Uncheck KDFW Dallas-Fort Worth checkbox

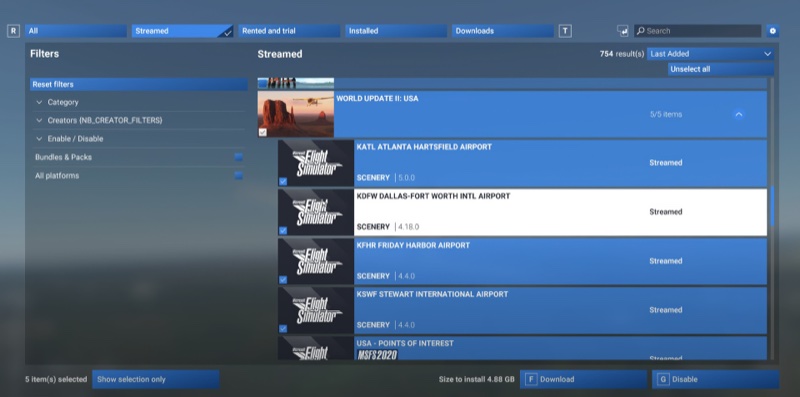283,231
